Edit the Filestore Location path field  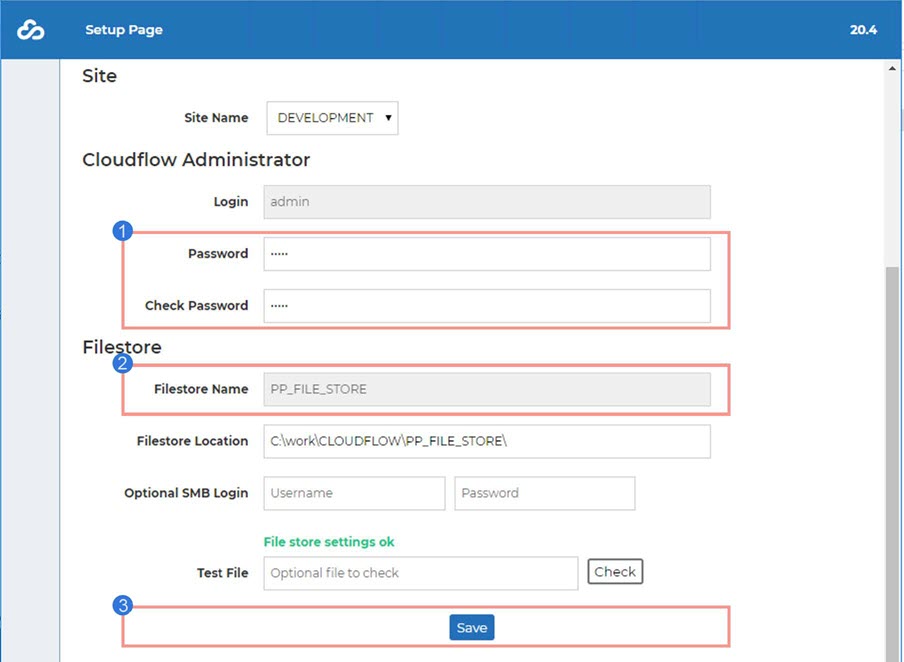pyautogui.click(x=487, y=441)
